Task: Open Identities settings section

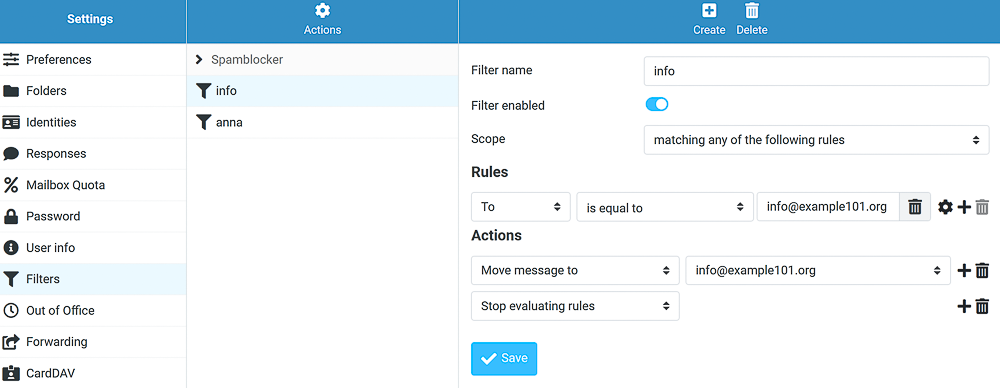Action: tap(93, 122)
